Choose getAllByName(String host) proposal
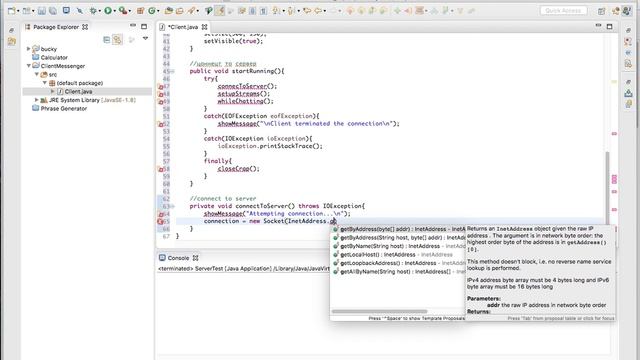 point(398,272)
